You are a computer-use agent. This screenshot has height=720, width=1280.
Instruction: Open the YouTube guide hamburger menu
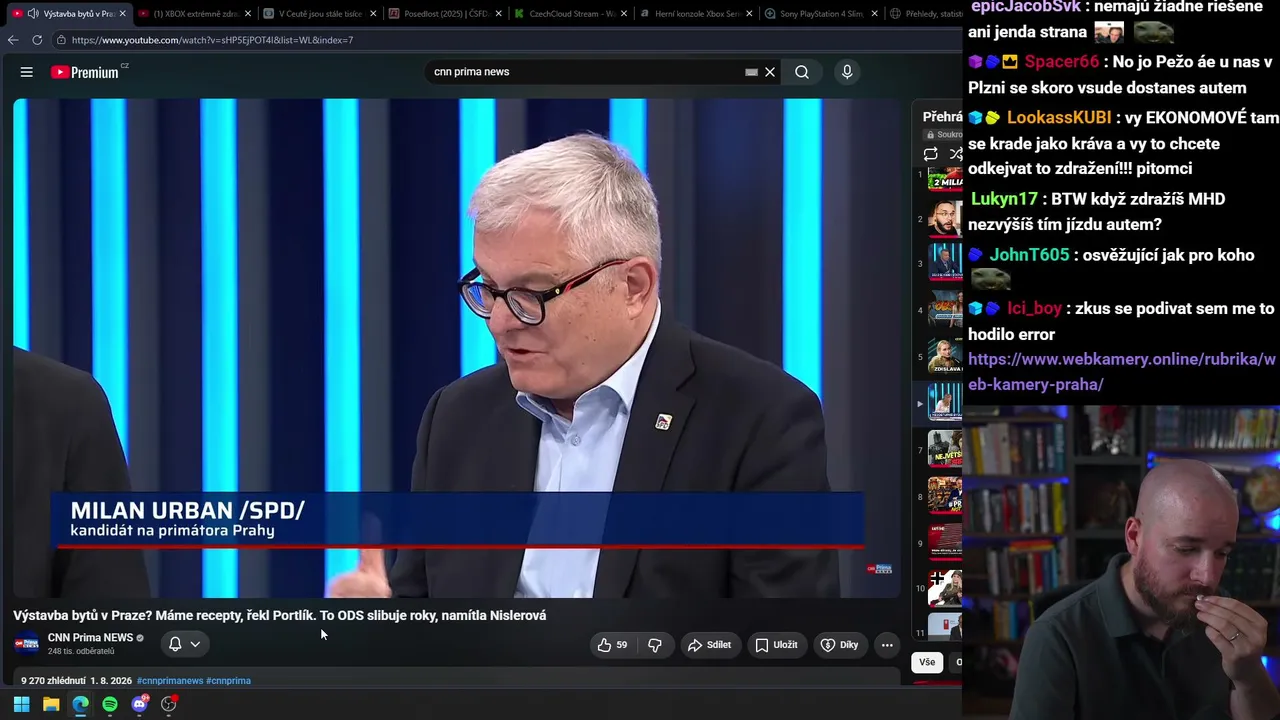(x=27, y=72)
